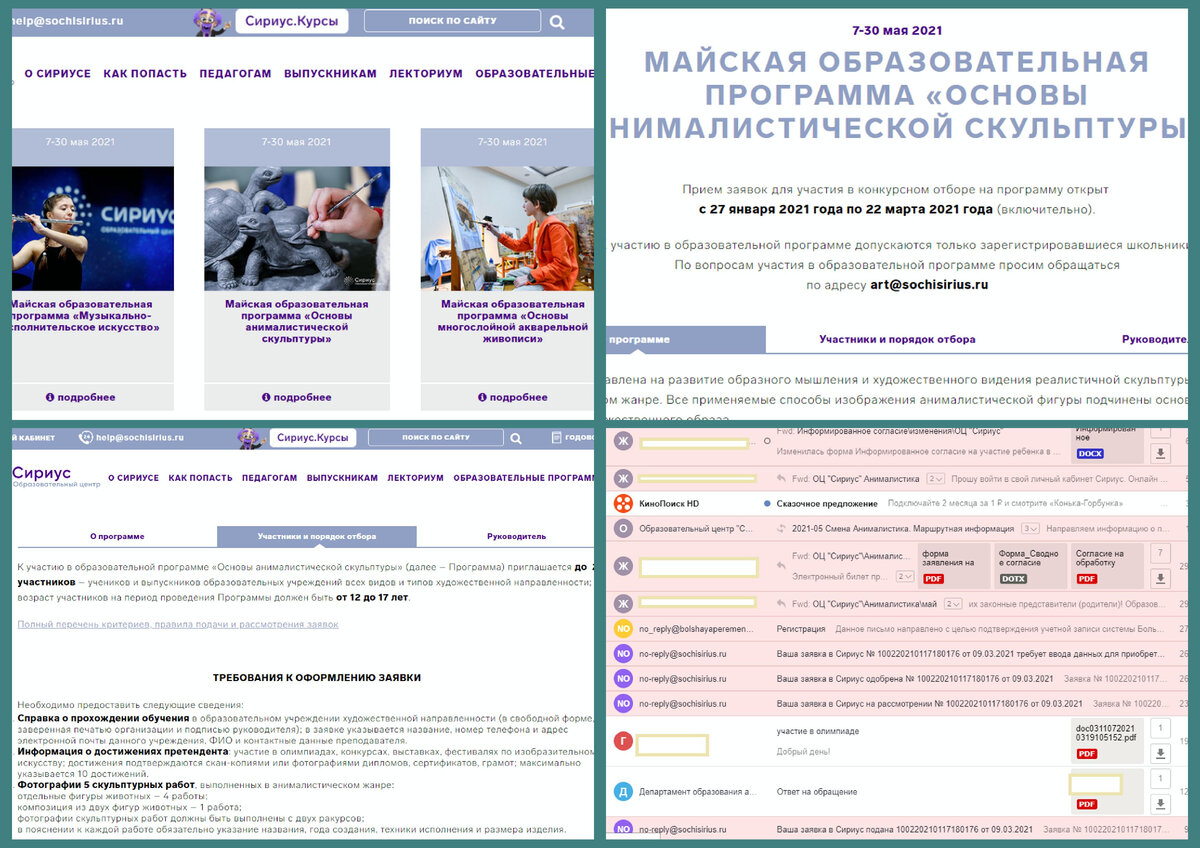Download attachments of the 'Электронный билет' email
This screenshot has width=1200, height=848.
coord(1161,578)
